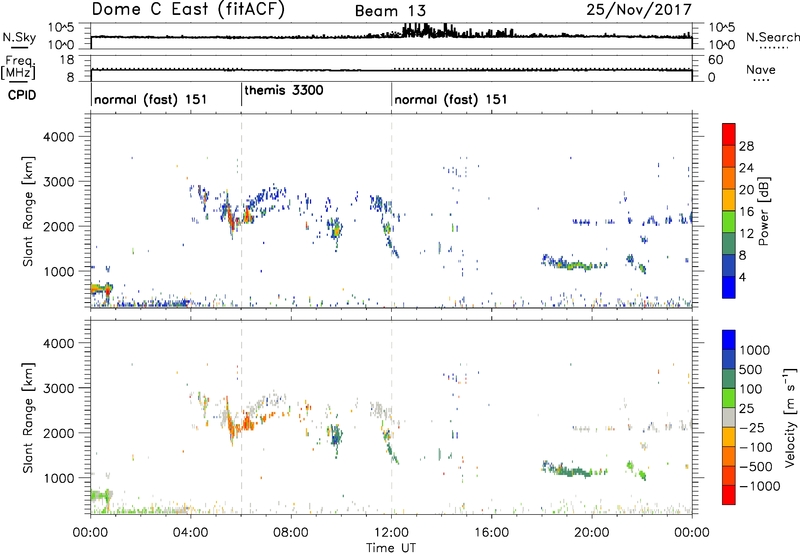Viewport: 800px width, 554px height.
Task: Click the green velocity echo band near 19:00 UT
Action: pos(575,470)
